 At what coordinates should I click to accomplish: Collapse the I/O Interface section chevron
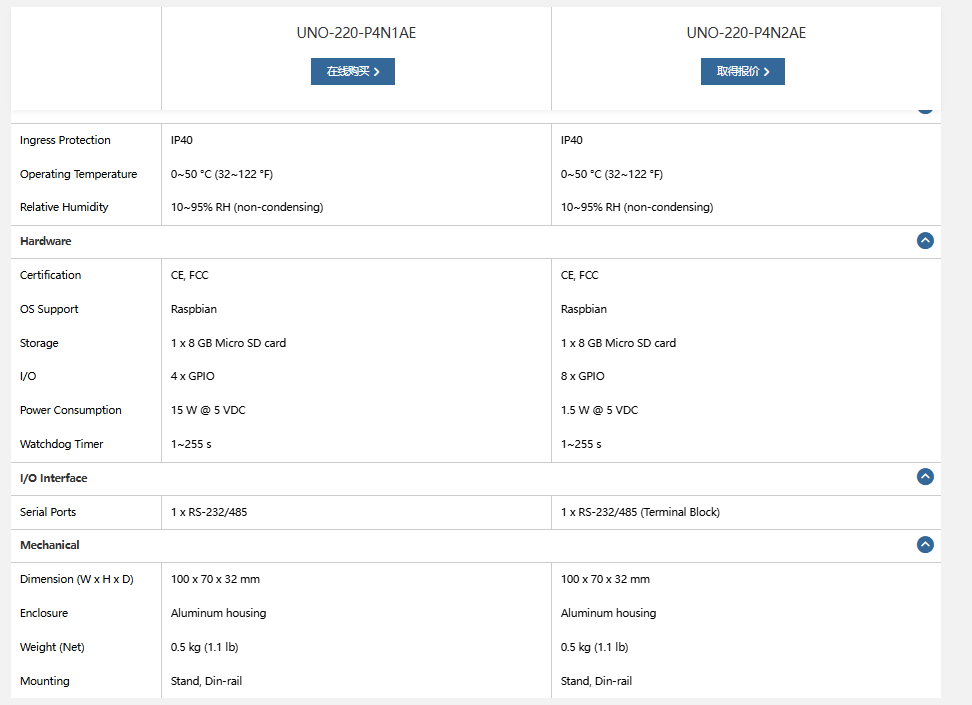pos(925,477)
